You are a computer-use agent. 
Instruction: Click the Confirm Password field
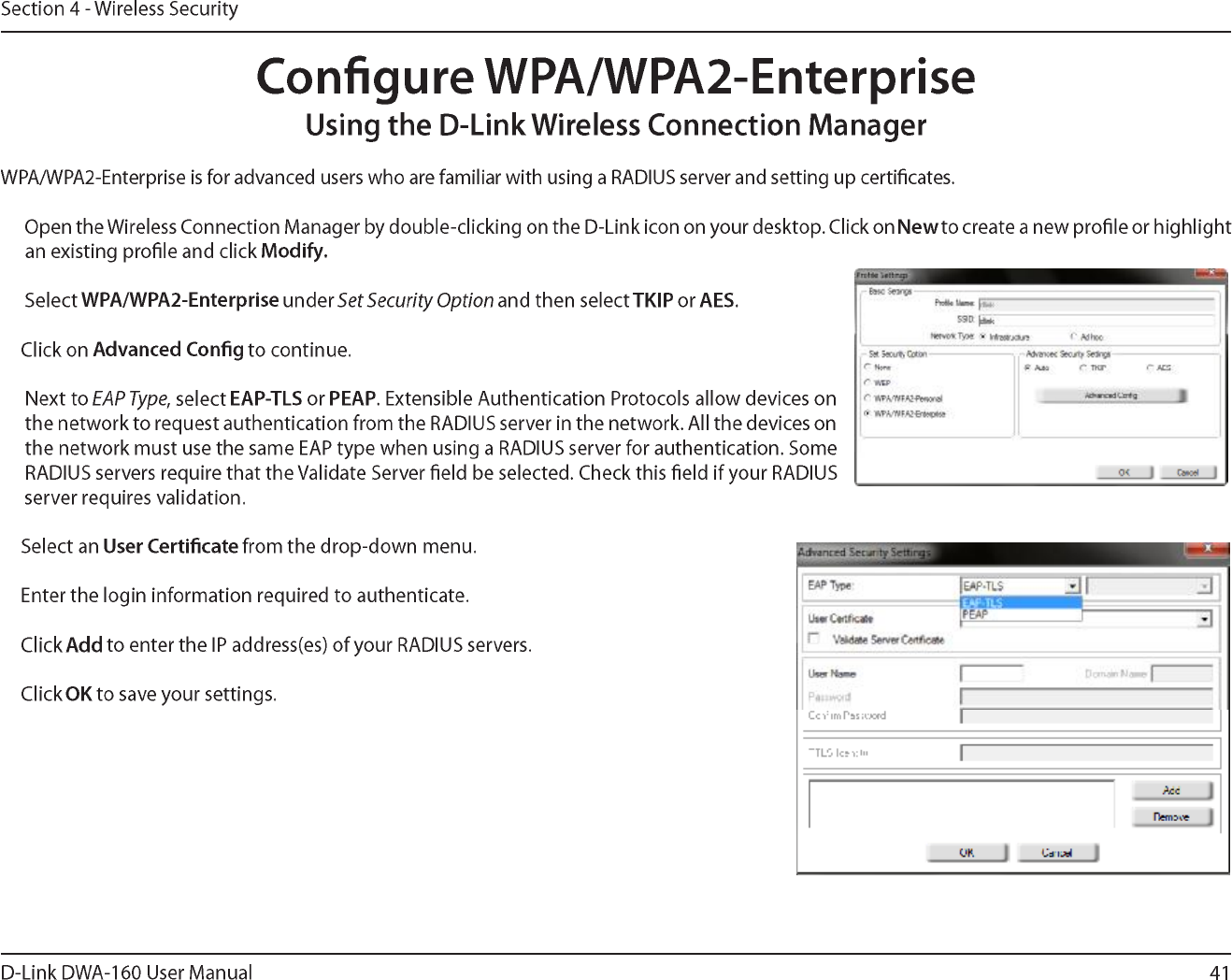[1087, 716]
